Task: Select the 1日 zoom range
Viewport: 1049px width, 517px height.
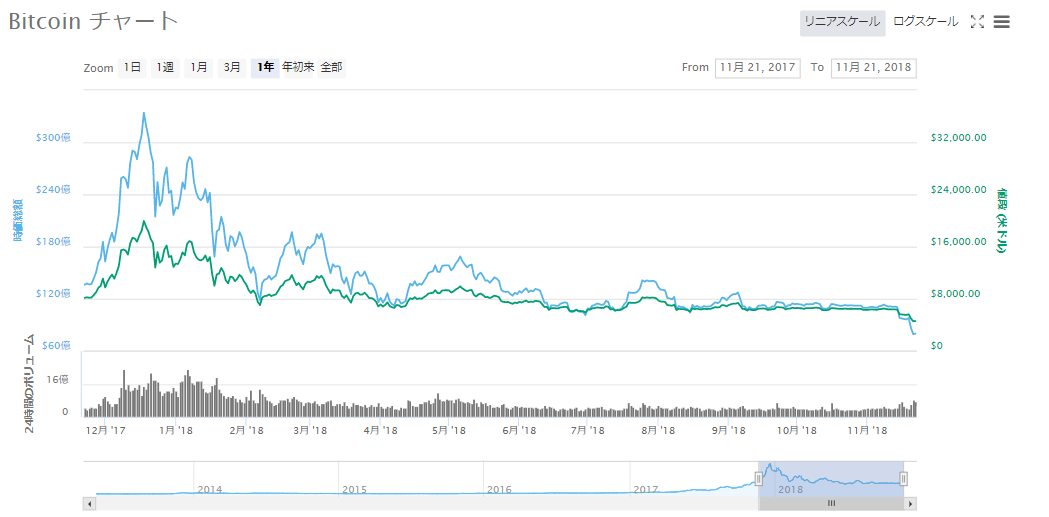Action: [132, 68]
